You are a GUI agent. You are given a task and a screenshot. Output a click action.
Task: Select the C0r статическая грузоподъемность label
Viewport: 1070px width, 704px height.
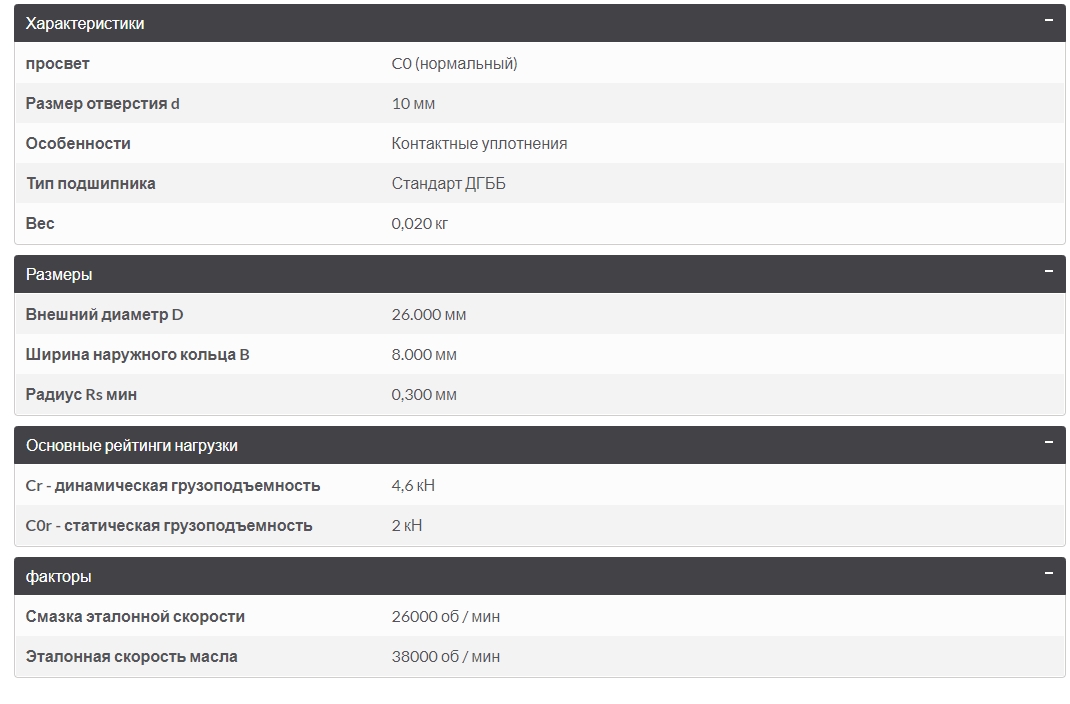169,526
